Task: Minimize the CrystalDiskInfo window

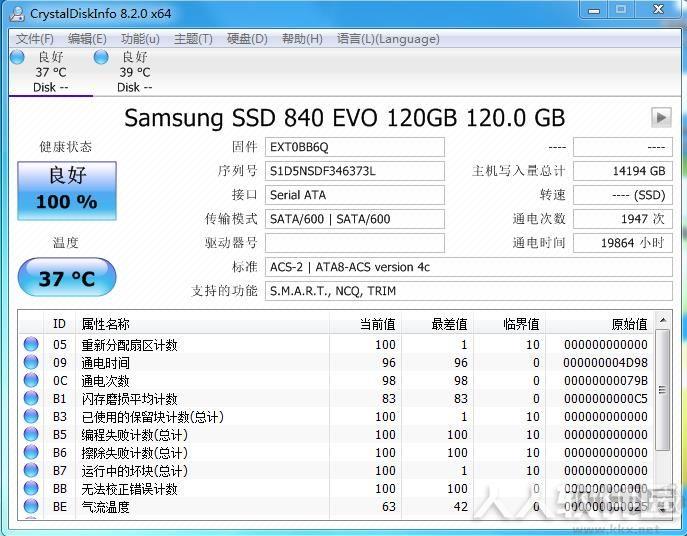Action: point(594,10)
